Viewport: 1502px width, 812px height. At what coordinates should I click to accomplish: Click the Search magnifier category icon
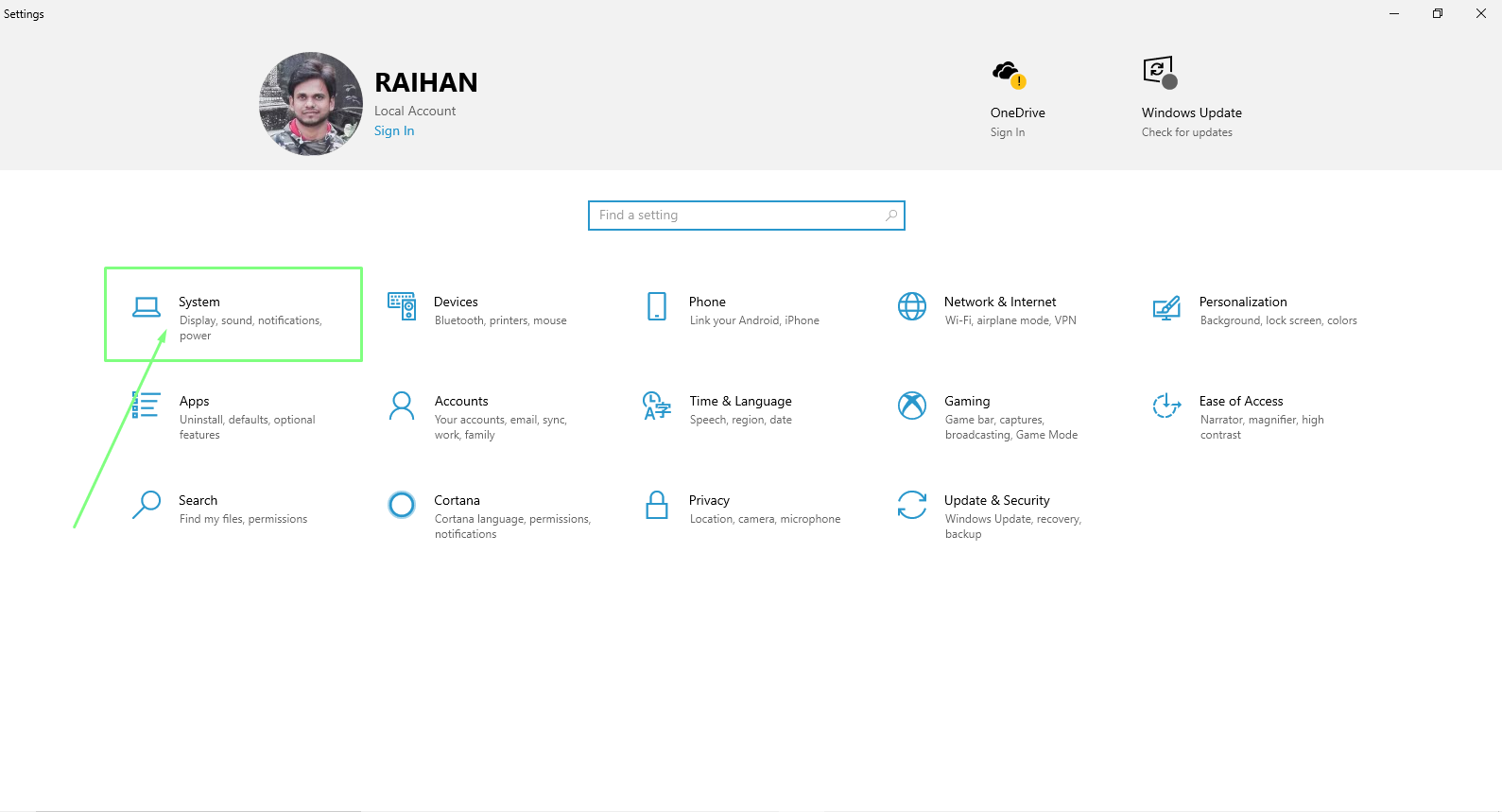(147, 505)
